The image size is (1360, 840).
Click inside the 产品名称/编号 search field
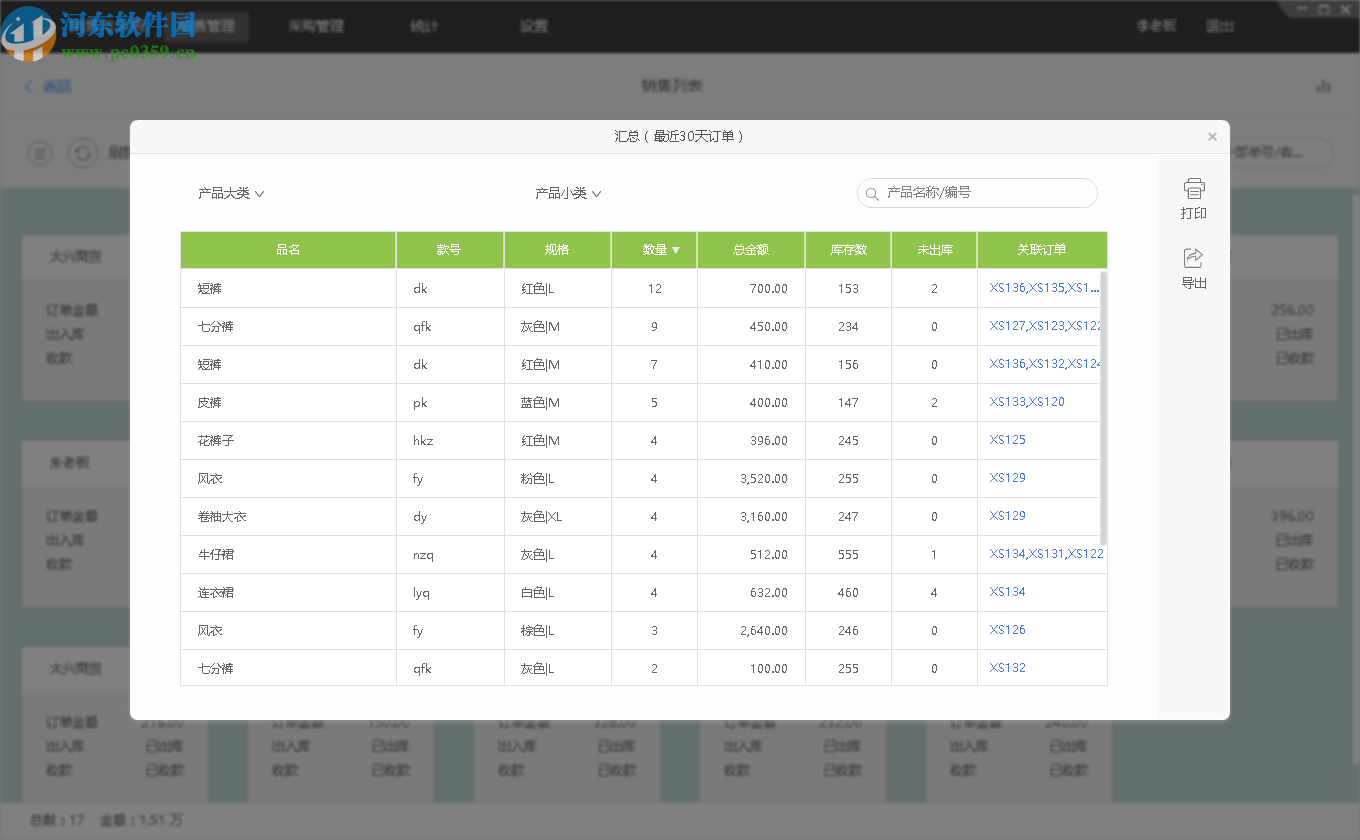tap(977, 192)
